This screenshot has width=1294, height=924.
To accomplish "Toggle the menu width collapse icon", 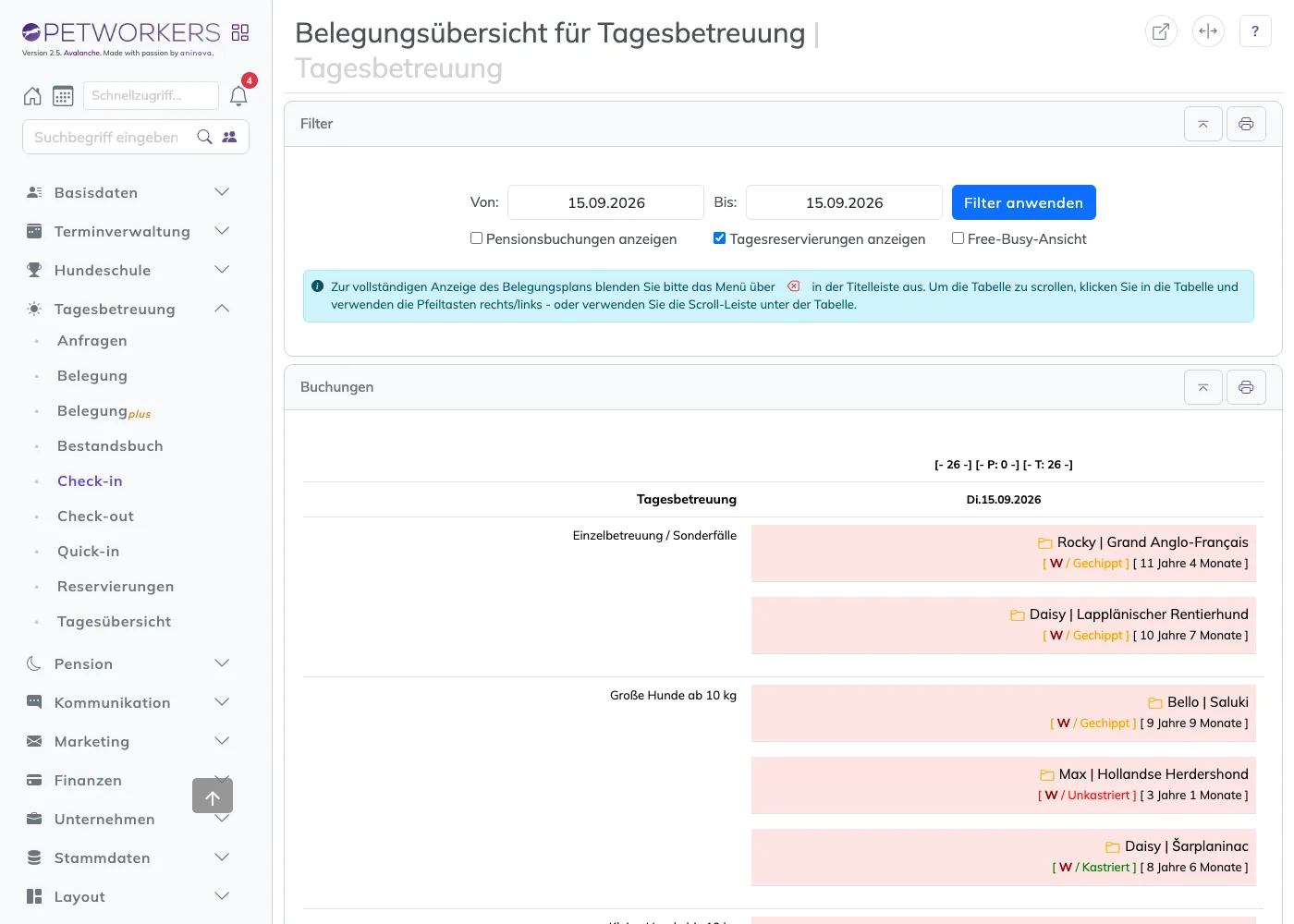I will 1208,31.
